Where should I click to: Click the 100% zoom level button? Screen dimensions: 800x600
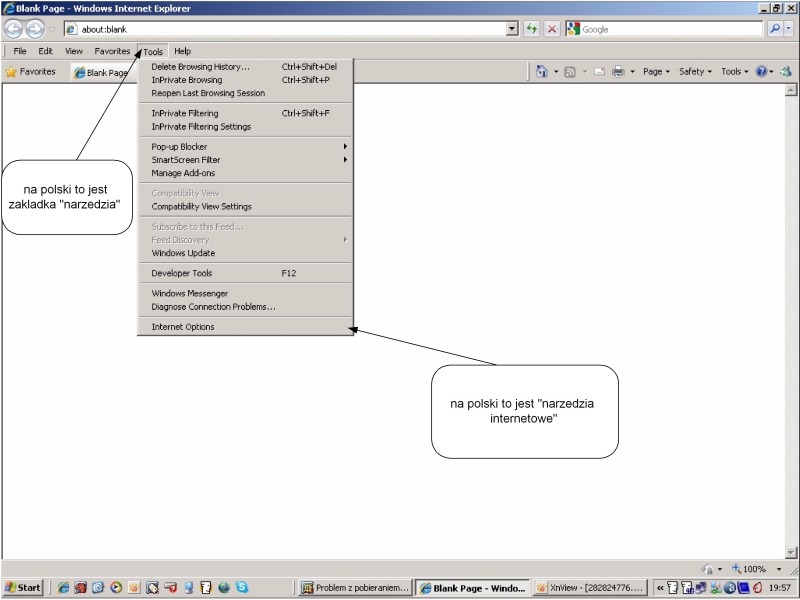tap(749, 569)
